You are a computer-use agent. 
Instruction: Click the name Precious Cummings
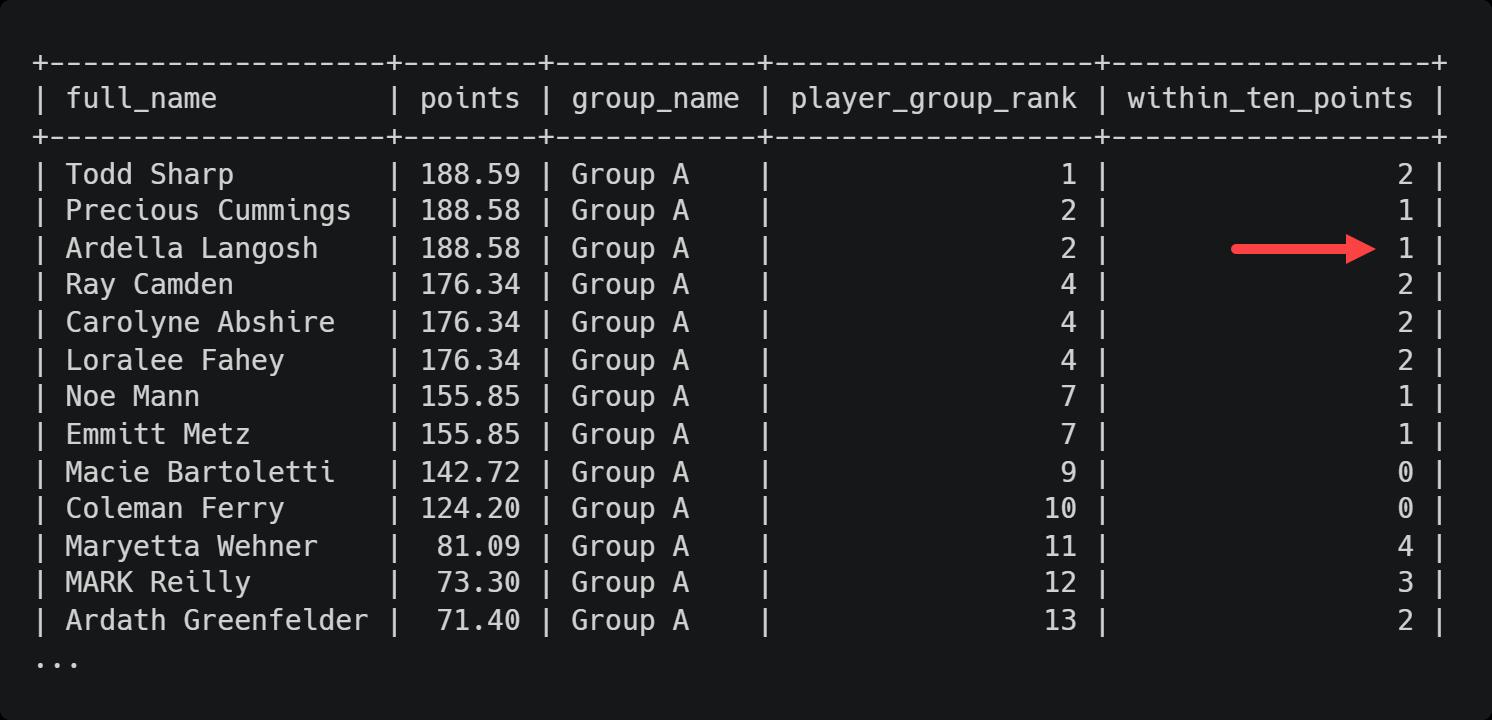coord(208,211)
